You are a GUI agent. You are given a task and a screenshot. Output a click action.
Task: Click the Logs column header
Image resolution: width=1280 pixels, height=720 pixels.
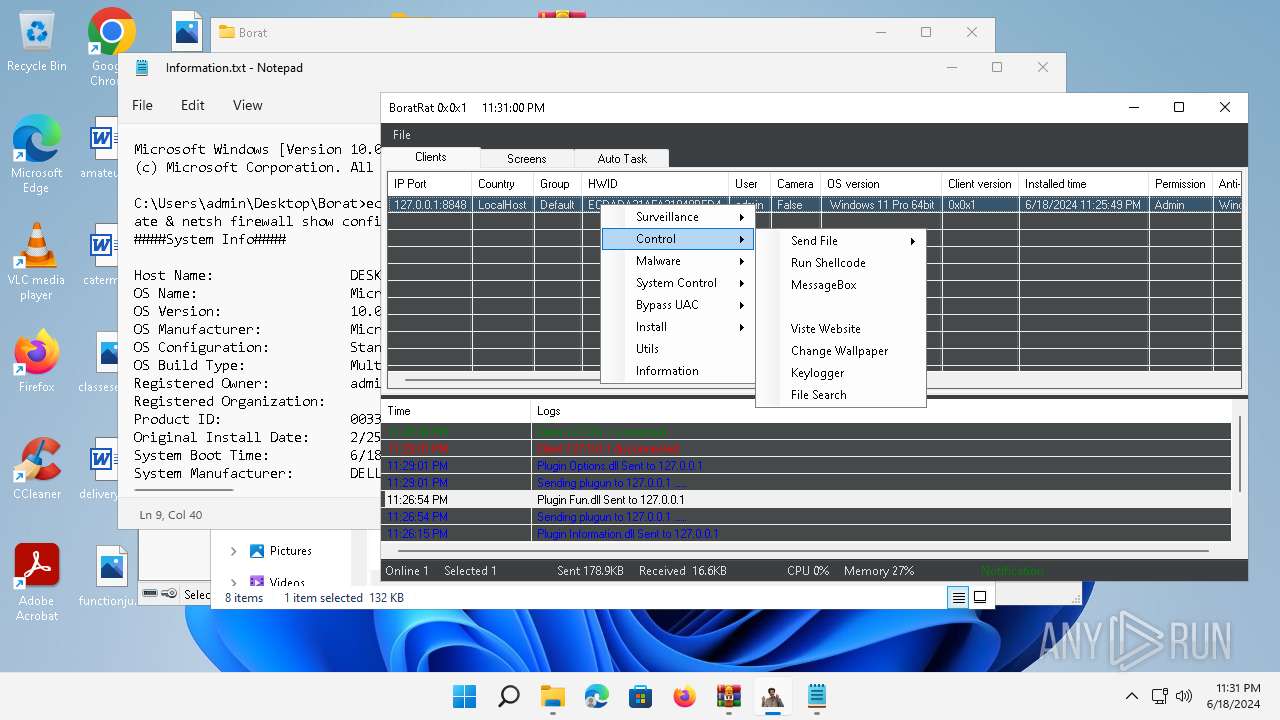pyautogui.click(x=880, y=411)
